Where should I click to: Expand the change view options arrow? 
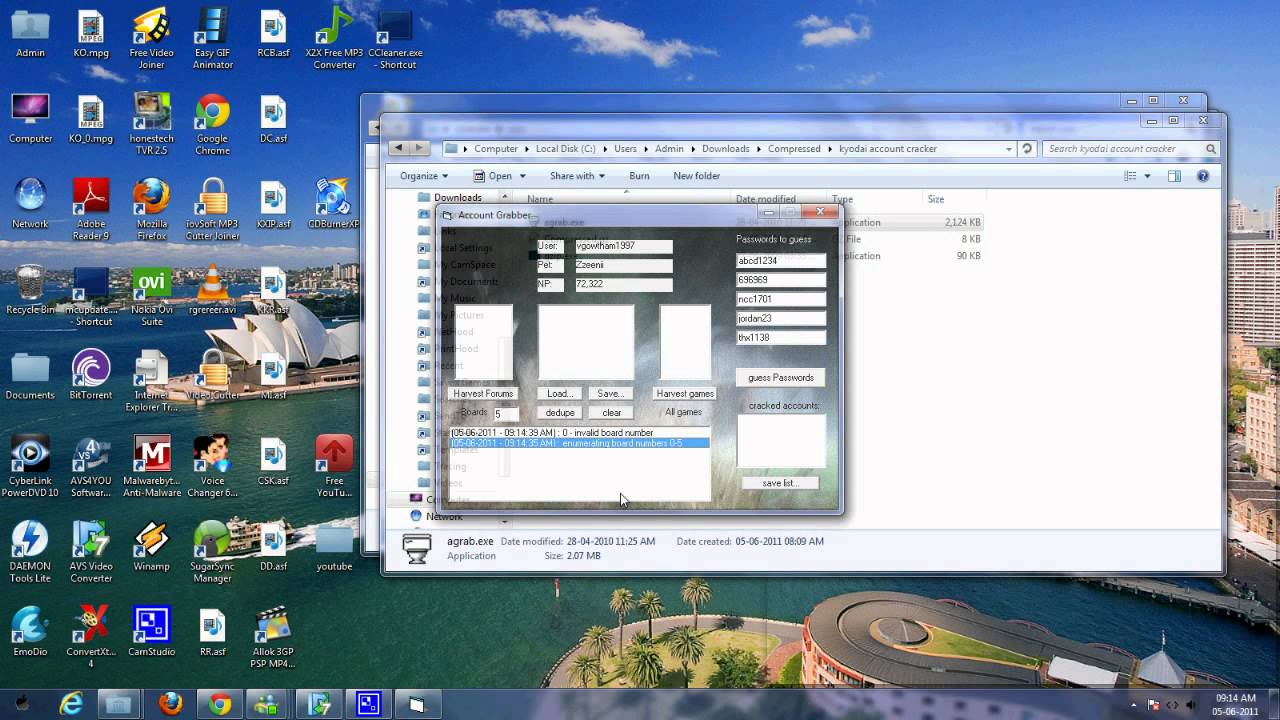tap(1147, 176)
